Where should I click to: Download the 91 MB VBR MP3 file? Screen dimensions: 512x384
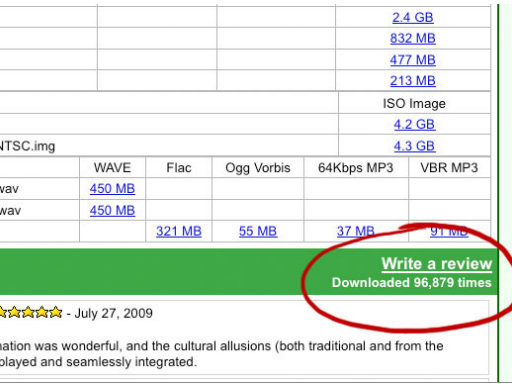pyautogui.click(x=449, y=232)
